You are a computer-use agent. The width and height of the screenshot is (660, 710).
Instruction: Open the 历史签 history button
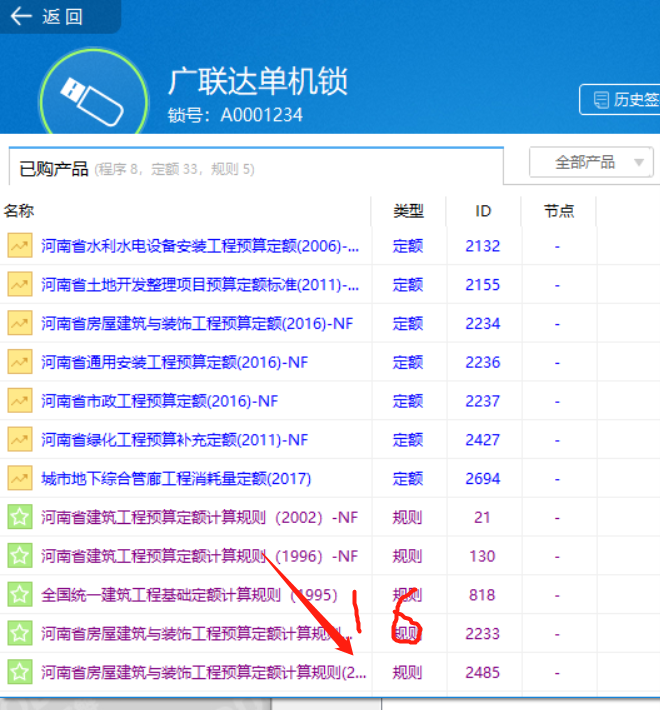coord(620,100)
